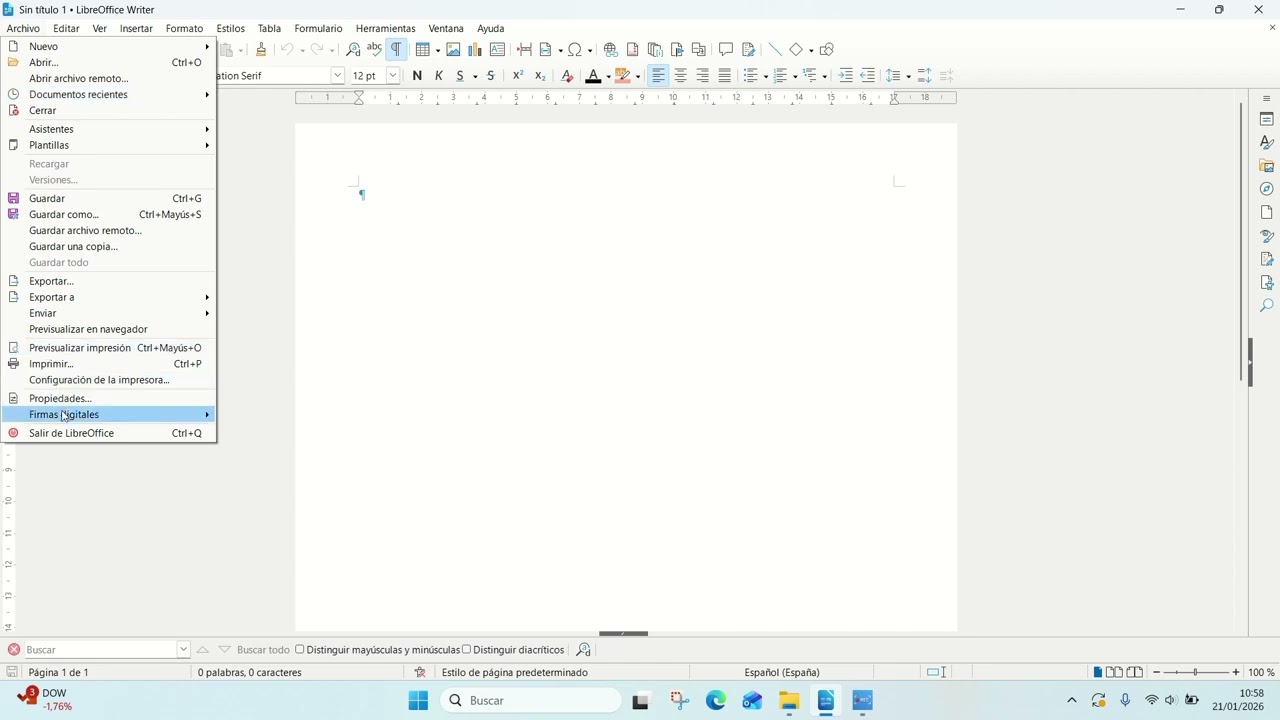
Task: Click Buscar todo button
Action: (x=263, y=650)
